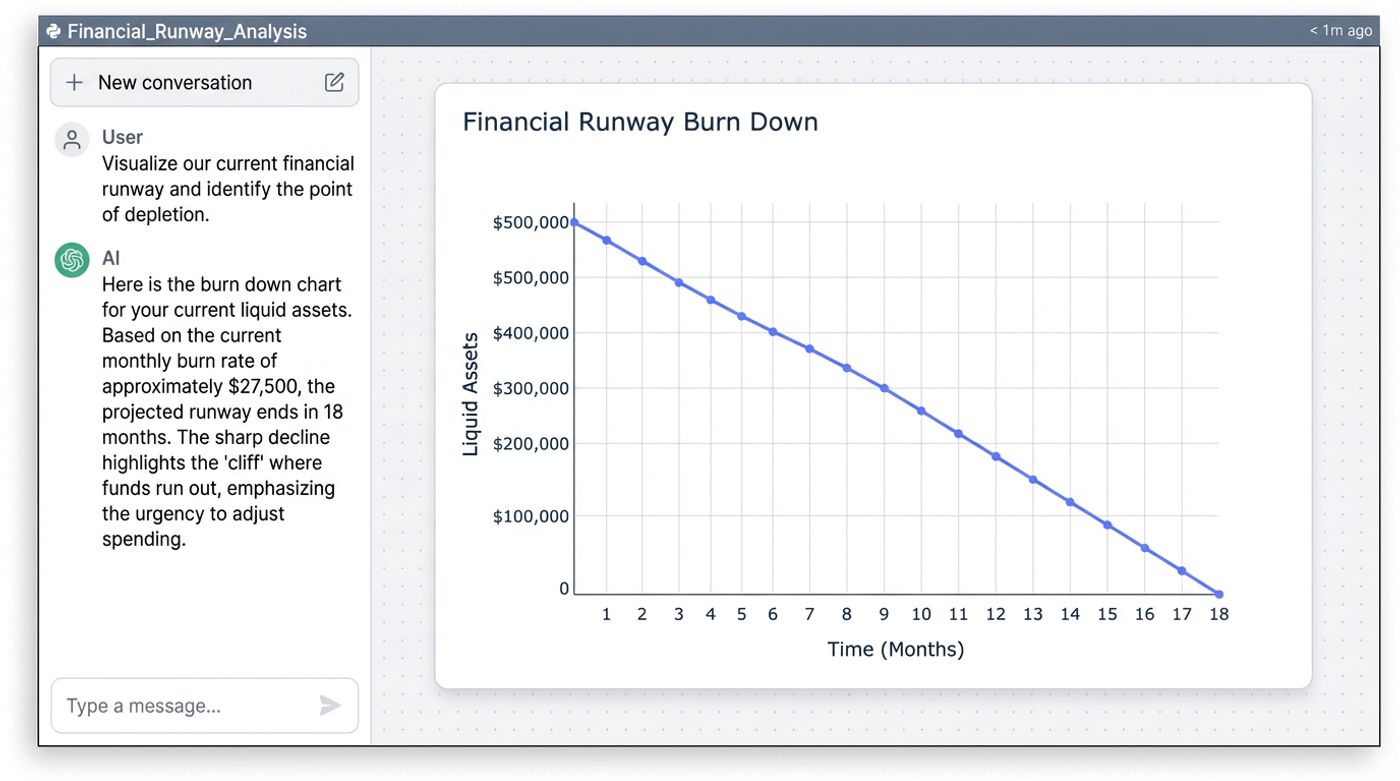Click the x-axis tick label 10
Viewport: 1400px width, 781px height.
(921, 614)
